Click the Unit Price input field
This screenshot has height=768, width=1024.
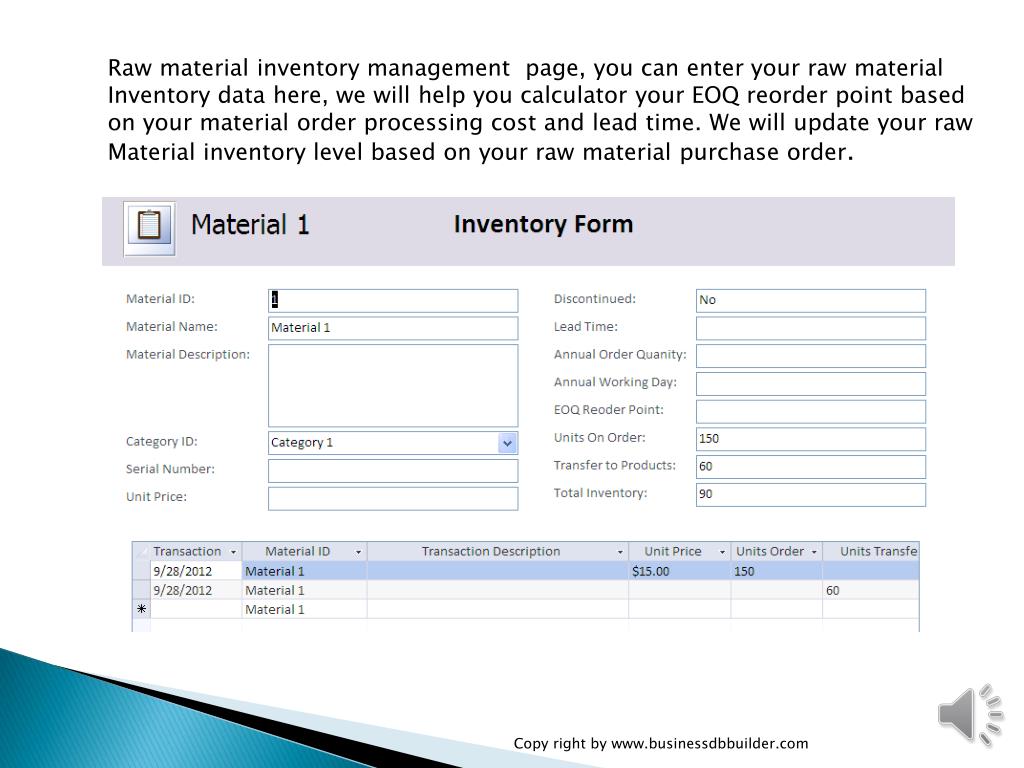(392, 498)
